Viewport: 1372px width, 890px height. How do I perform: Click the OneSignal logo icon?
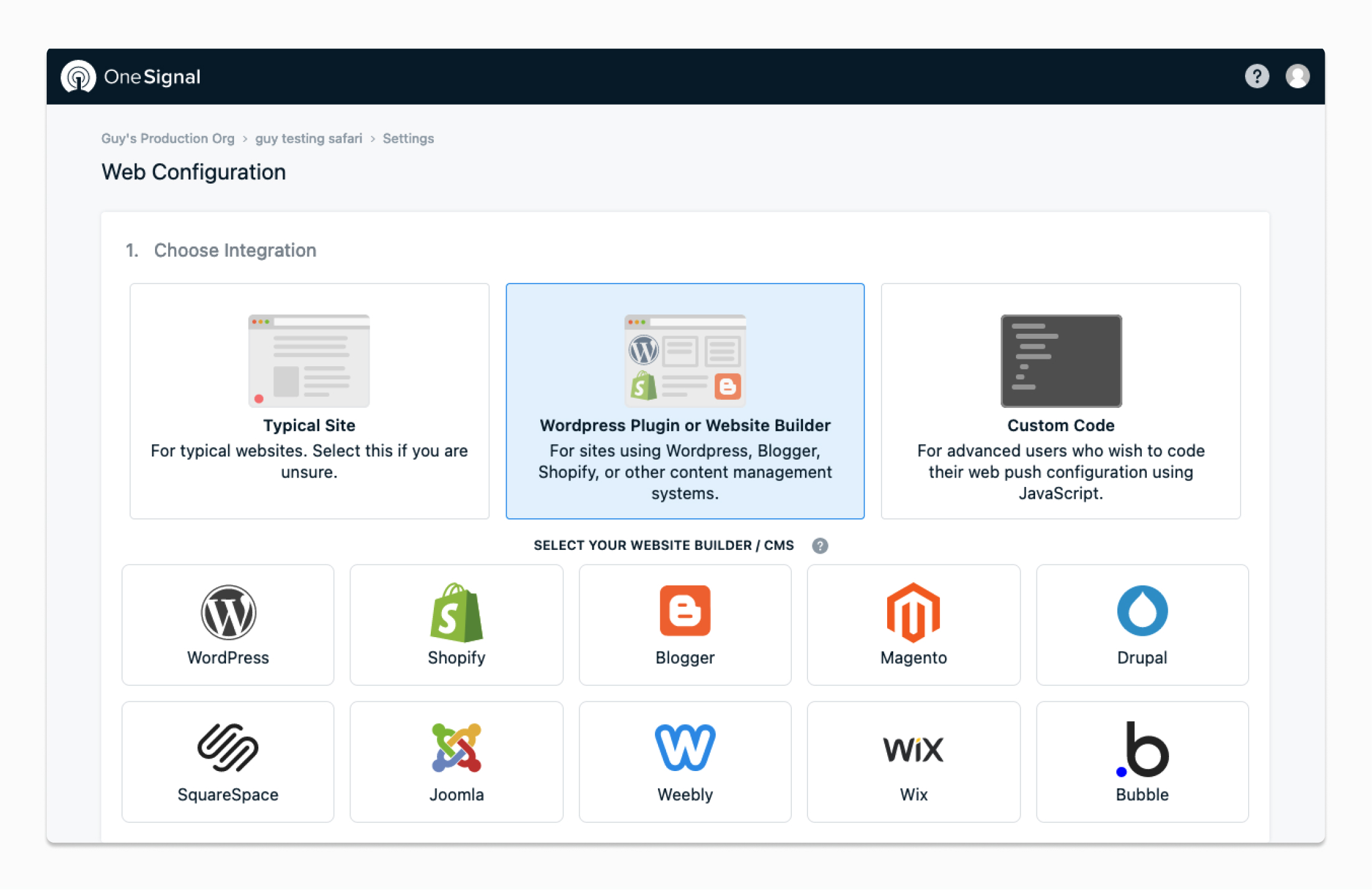[78, 77]
